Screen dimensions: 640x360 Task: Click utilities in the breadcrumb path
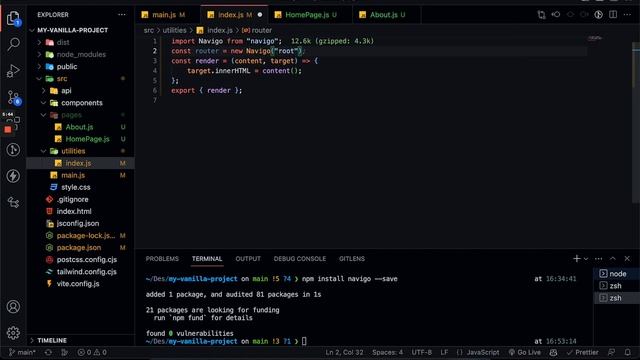[174, 30]
